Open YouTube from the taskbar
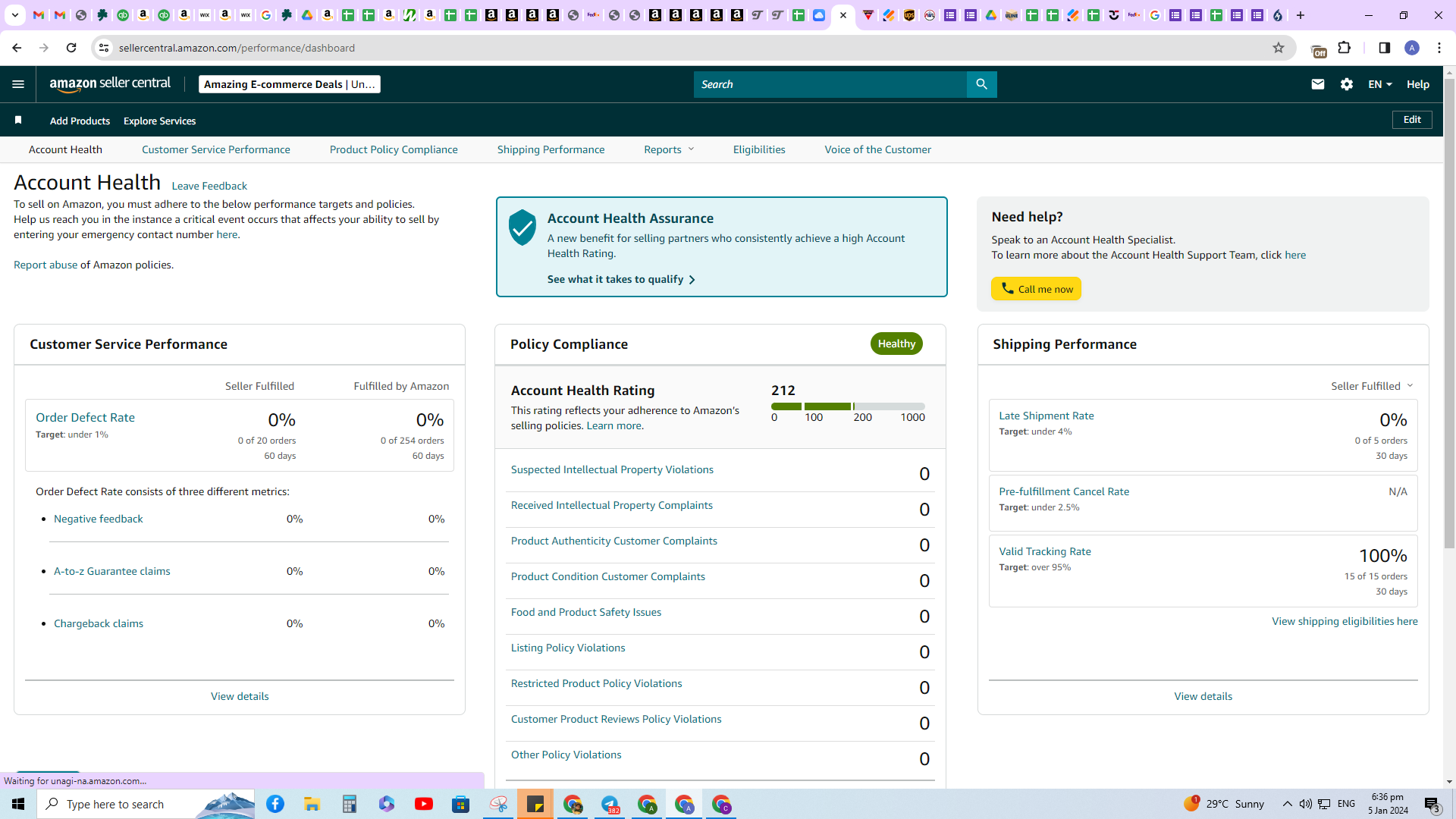1456x819 pixels. coord(424,804)
